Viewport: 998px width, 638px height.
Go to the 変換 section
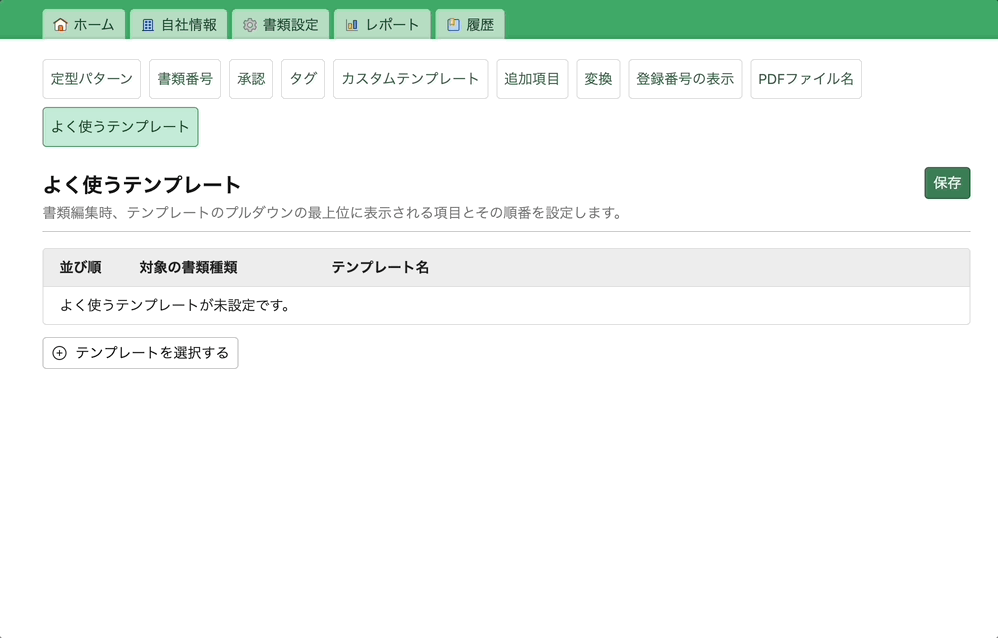point(598,79)
